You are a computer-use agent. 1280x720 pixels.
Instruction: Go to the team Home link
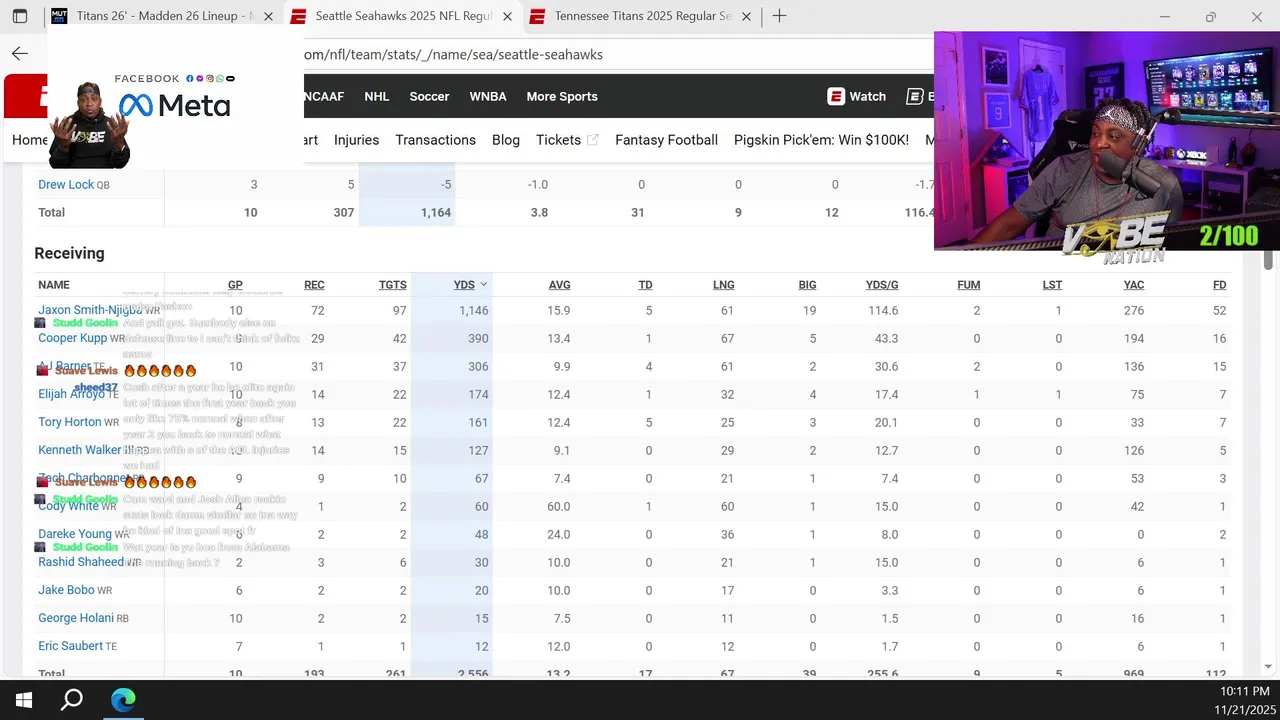pyautogui.click(x=30, y=140)
